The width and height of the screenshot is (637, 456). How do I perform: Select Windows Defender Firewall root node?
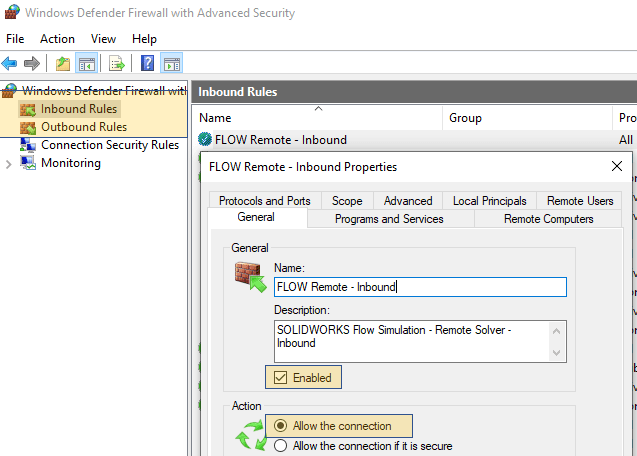point(104,91)
